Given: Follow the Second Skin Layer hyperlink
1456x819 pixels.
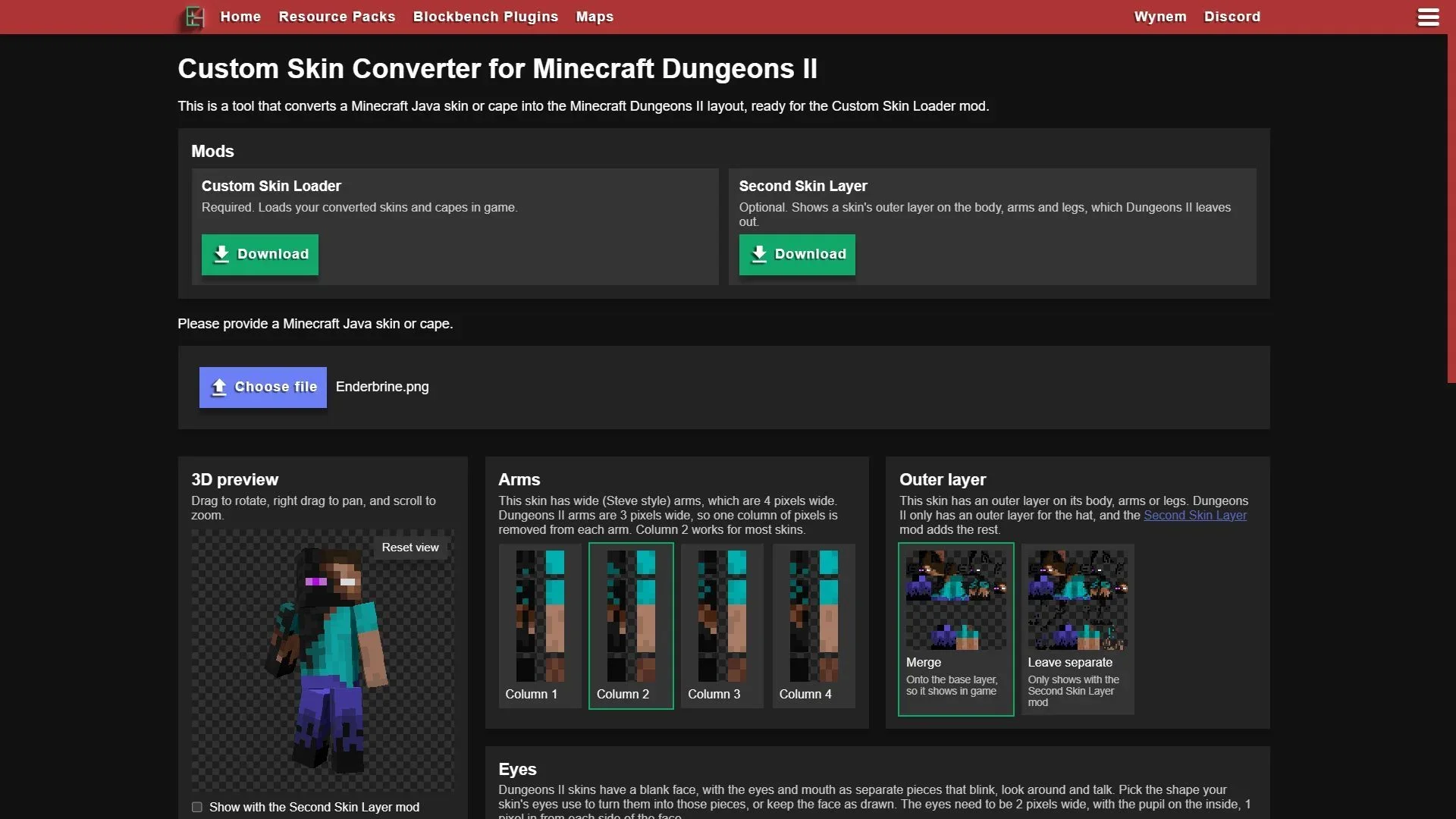Looking at the screenshot, I should [x=1194, y=515].
